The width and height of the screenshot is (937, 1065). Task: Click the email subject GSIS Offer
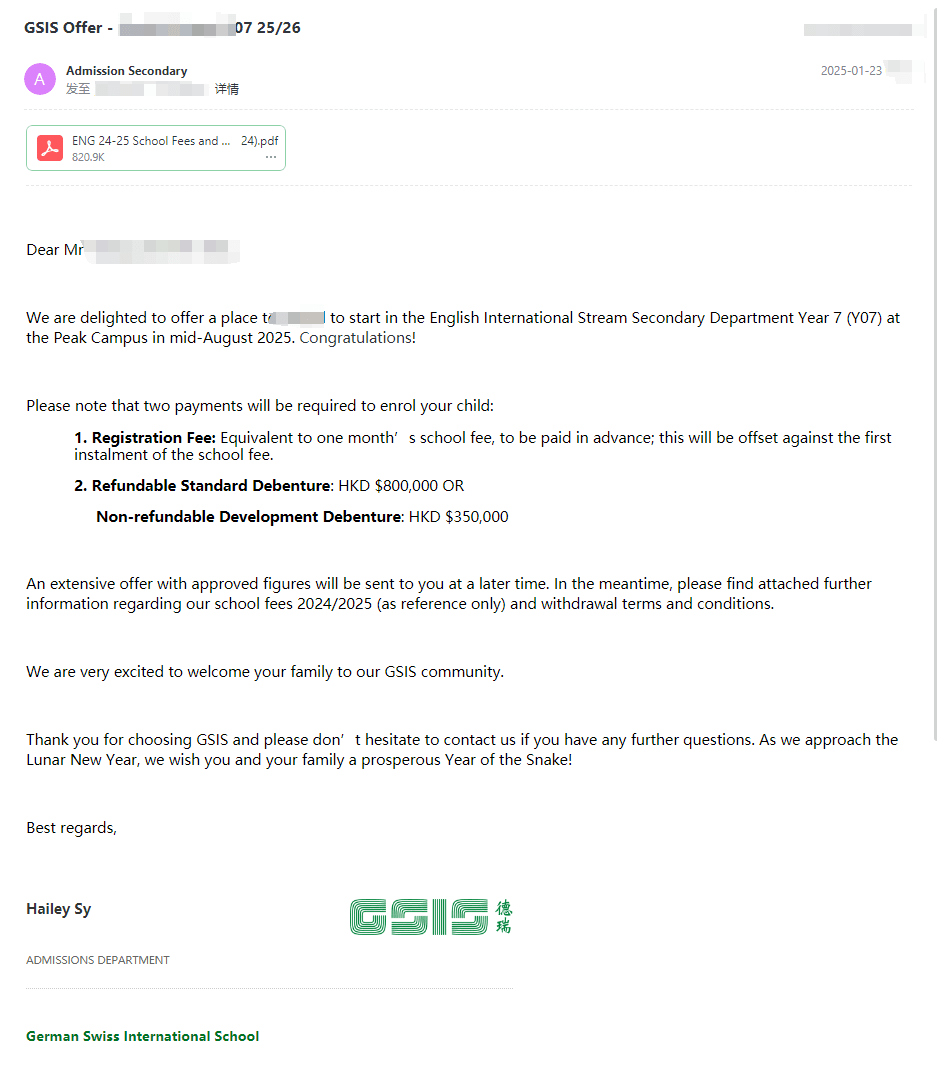coord(63,28)
